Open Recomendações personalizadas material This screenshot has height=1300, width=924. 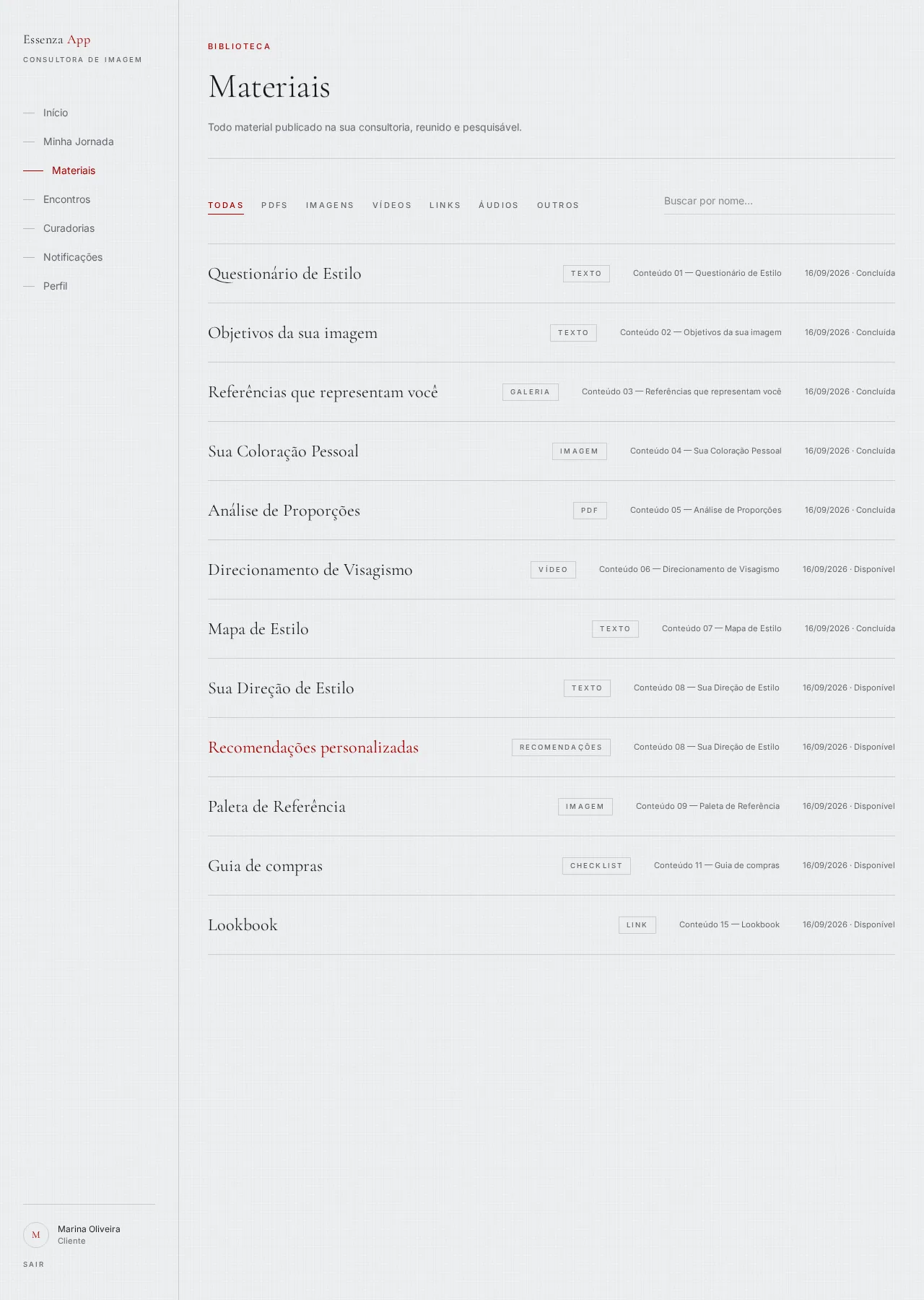point(313,747)
